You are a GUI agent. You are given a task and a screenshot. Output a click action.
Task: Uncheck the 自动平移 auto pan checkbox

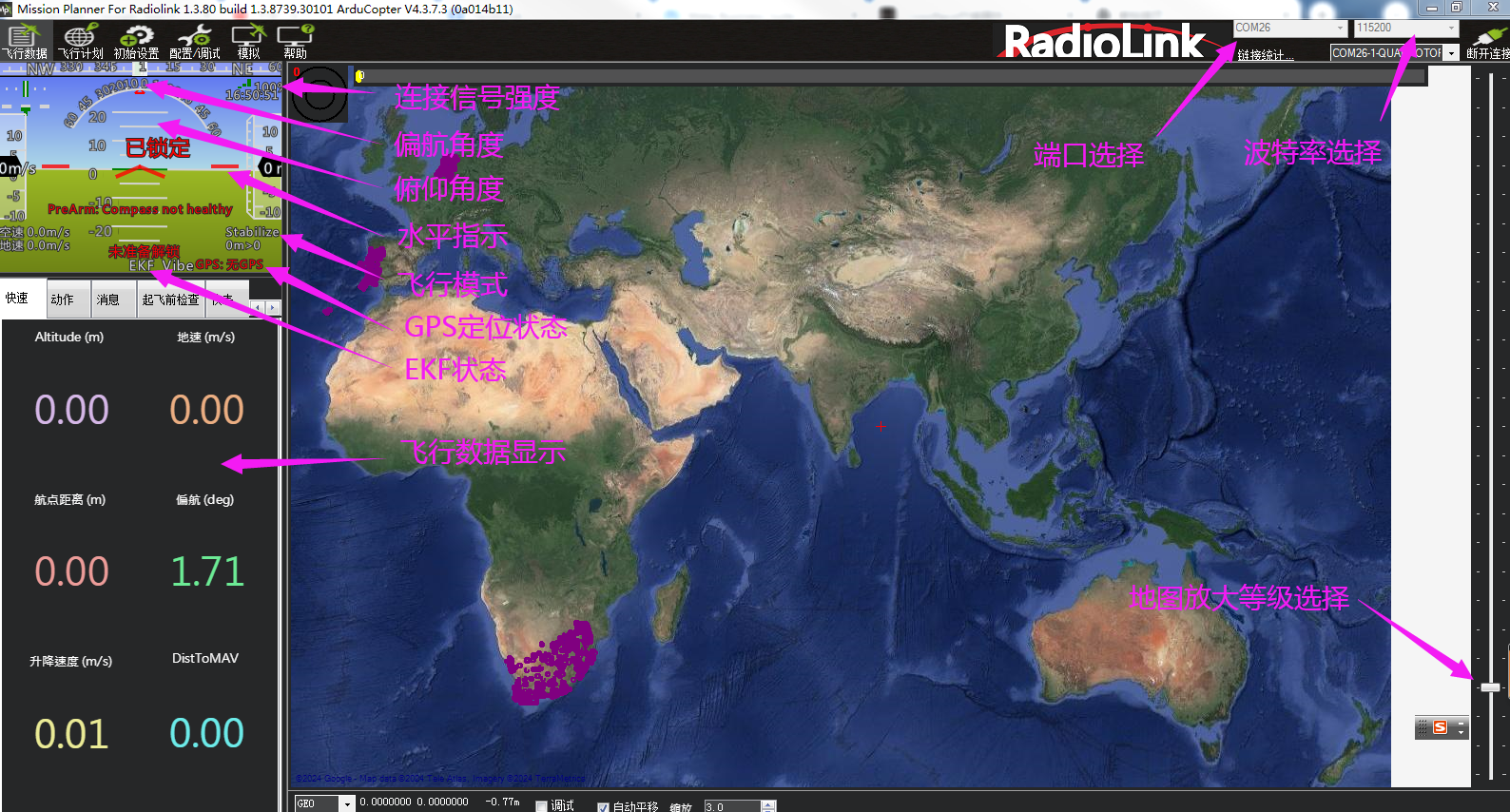603,806
